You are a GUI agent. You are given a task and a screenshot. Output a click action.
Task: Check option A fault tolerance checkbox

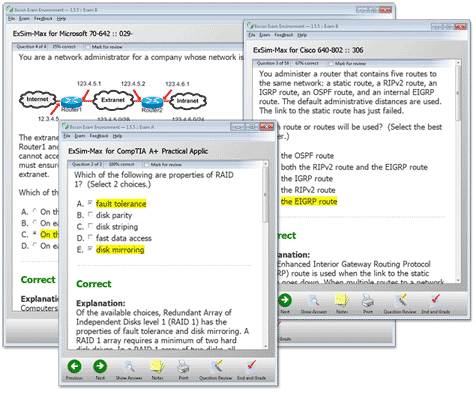(x=90, y=203)
